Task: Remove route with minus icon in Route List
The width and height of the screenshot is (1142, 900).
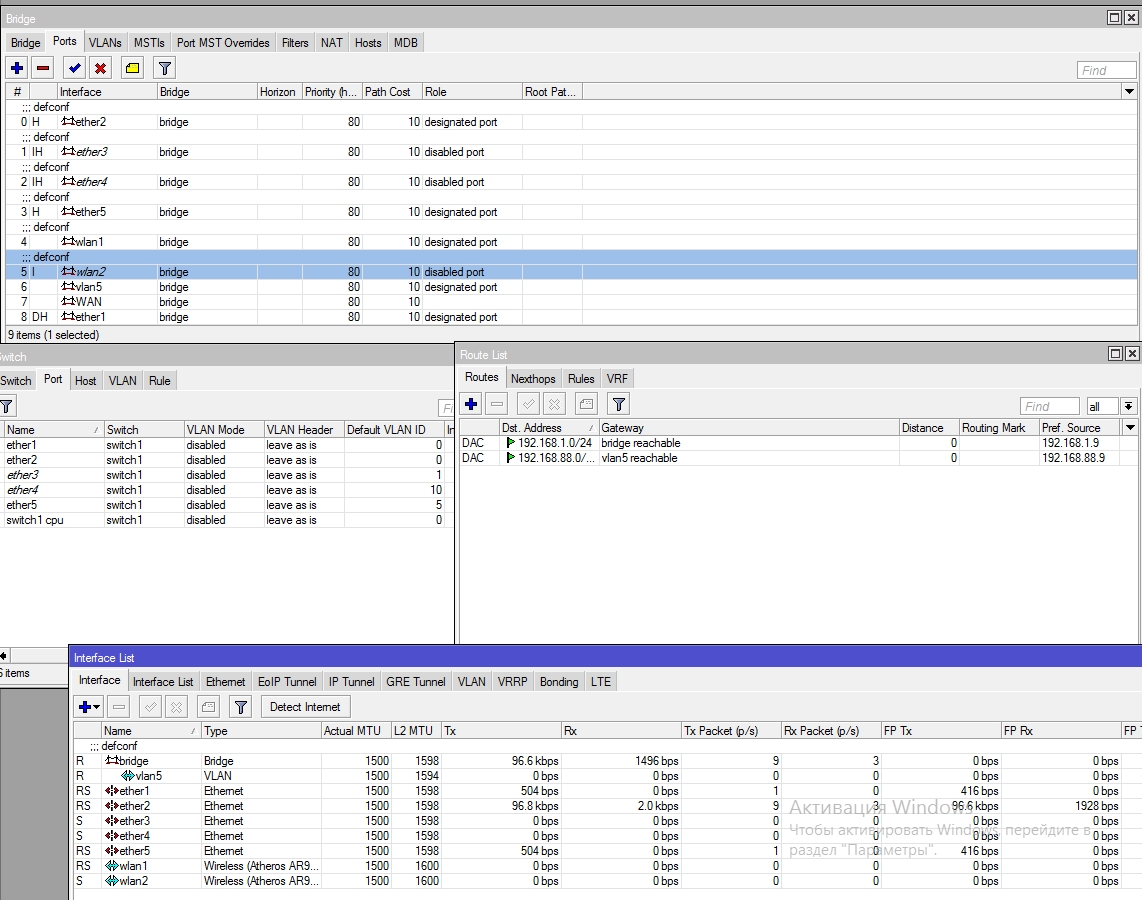Action: [497, 404]
